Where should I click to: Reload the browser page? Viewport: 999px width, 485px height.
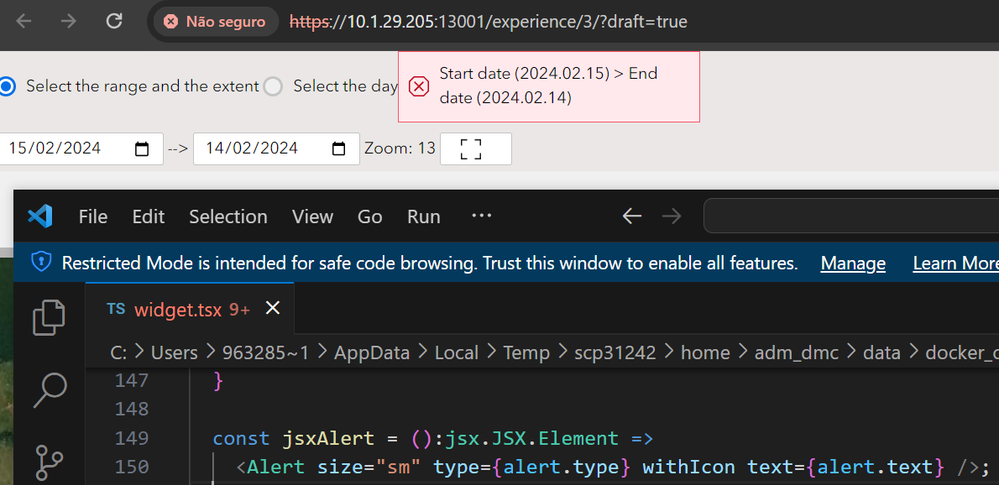pyautogui.click(x=115, y=21)
